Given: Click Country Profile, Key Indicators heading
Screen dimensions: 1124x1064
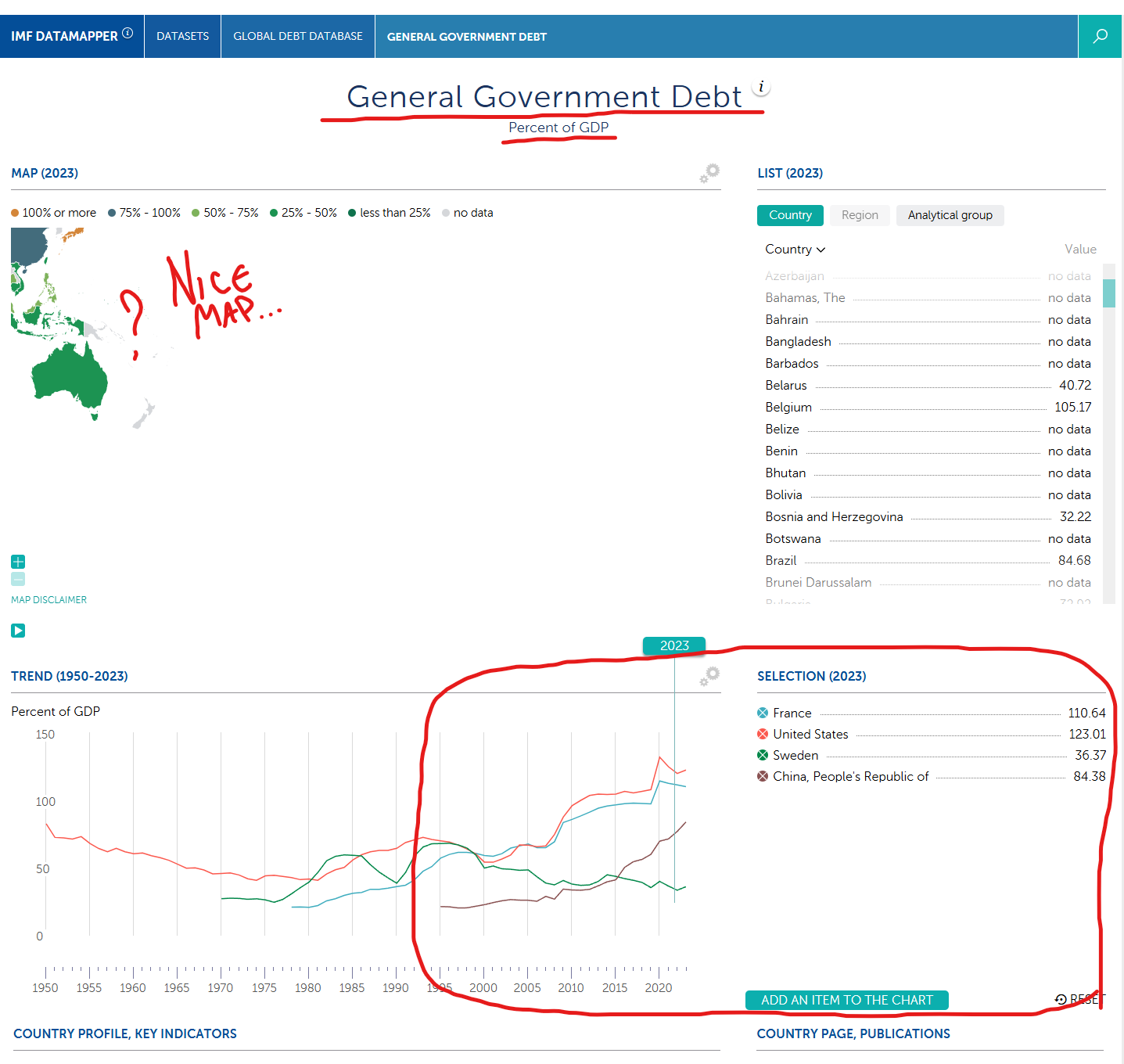Looking at the screenshot, I should tap(125, 1033).
